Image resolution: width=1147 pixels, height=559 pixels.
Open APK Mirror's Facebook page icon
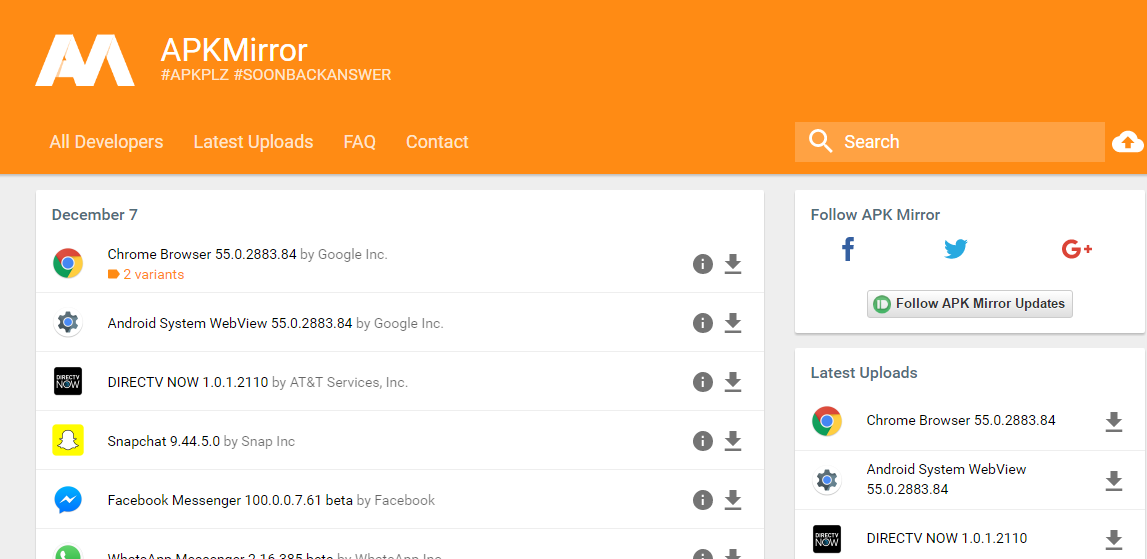(x=848, y=249)
